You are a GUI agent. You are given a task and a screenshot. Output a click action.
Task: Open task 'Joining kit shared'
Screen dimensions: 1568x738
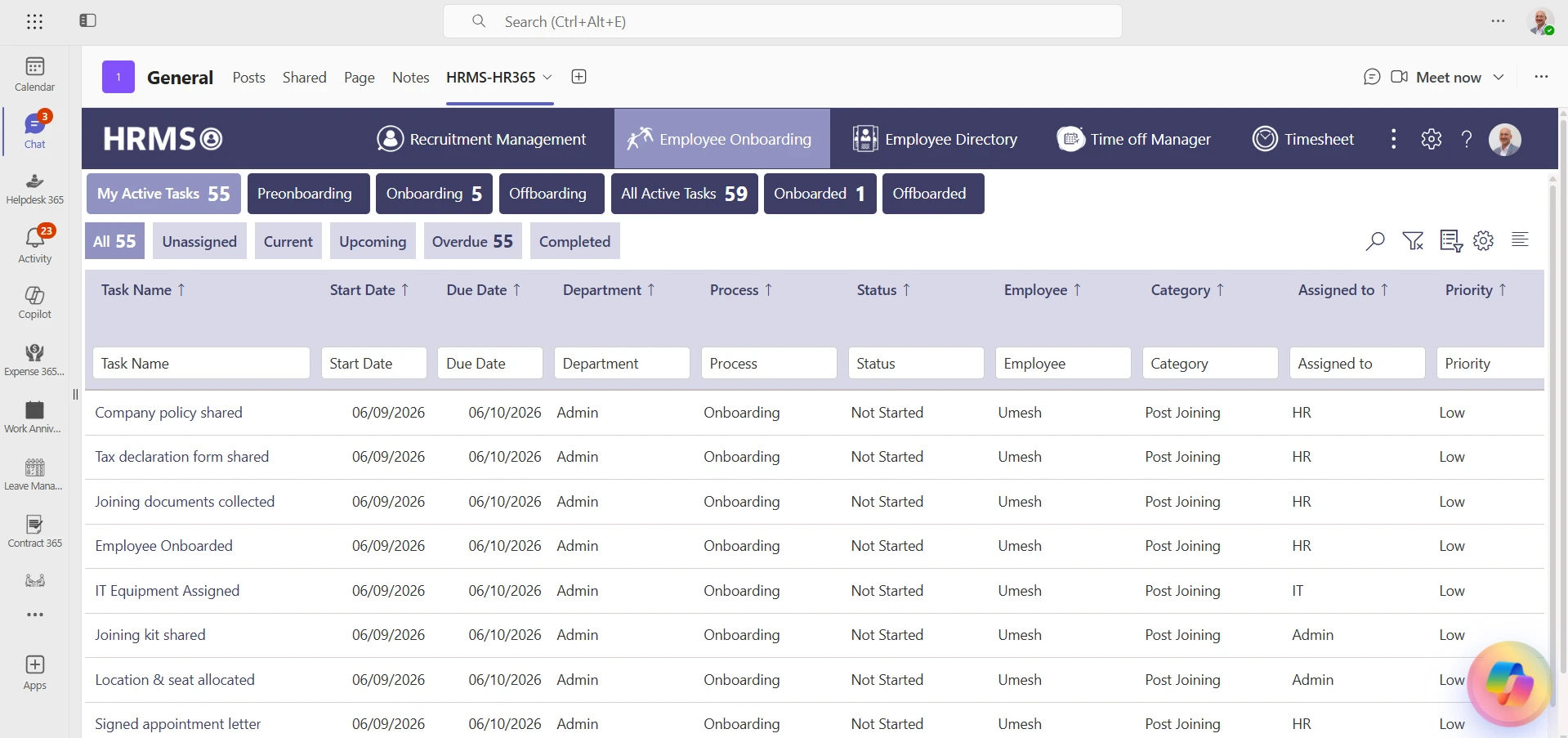pos(150,635)
